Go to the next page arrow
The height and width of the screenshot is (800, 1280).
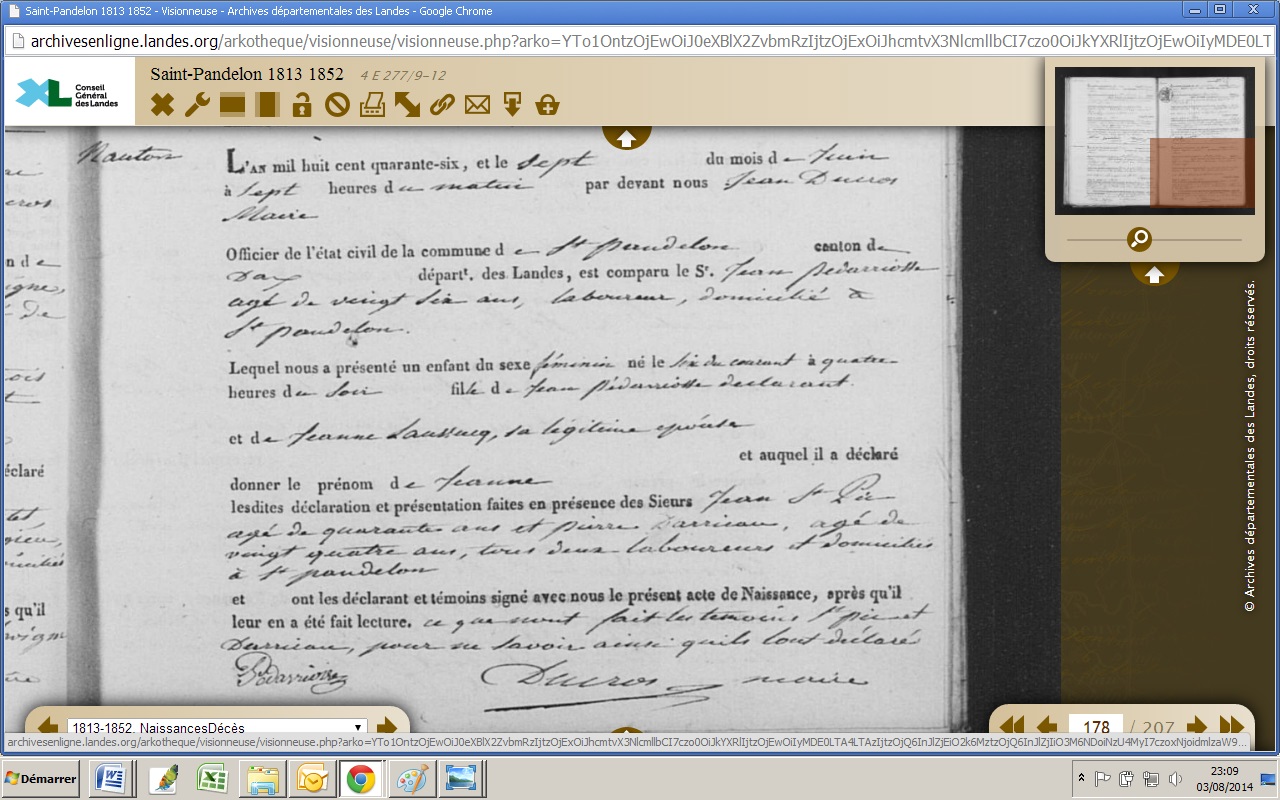click(1196, 726)
